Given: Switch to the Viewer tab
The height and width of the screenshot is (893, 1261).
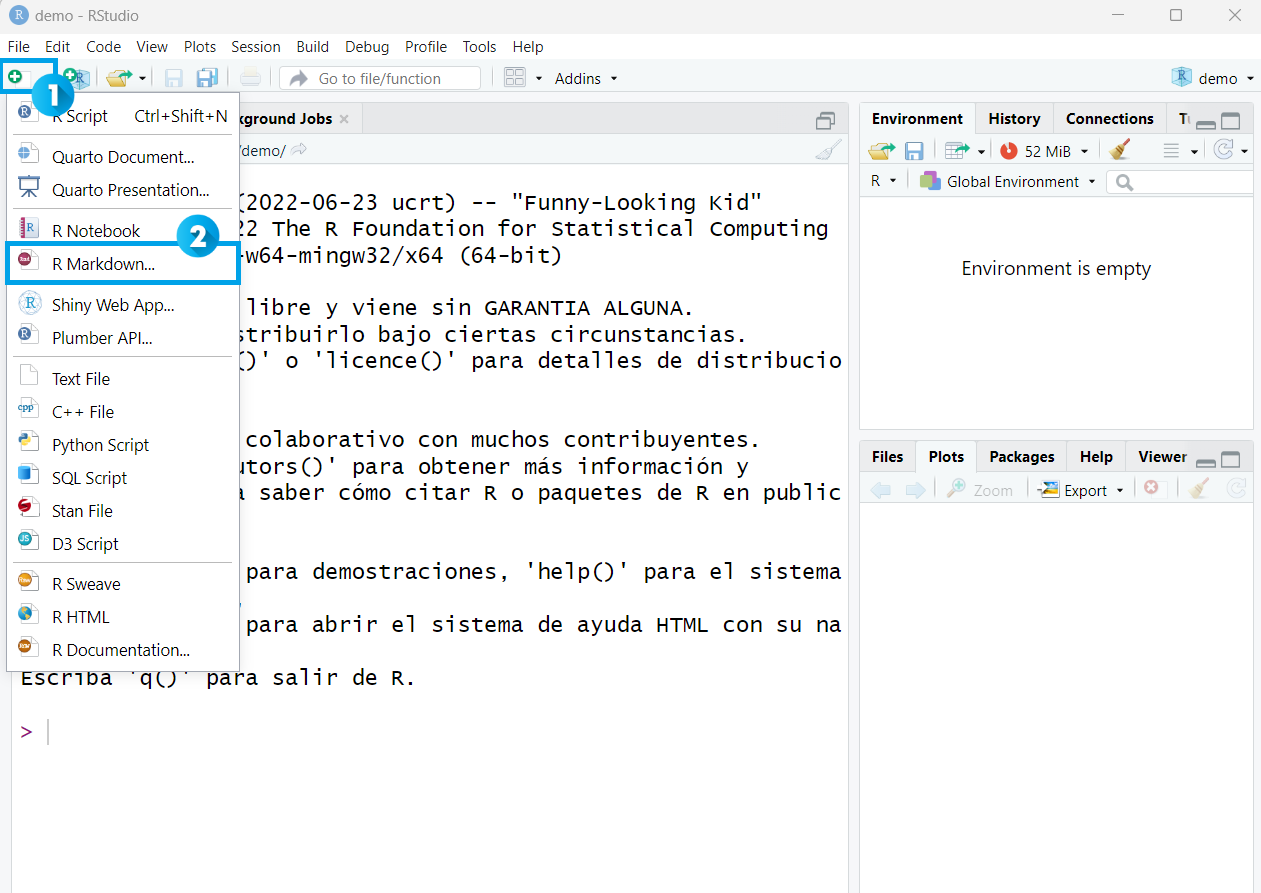Looking at the screenshot, I should tap(1162, 456).
